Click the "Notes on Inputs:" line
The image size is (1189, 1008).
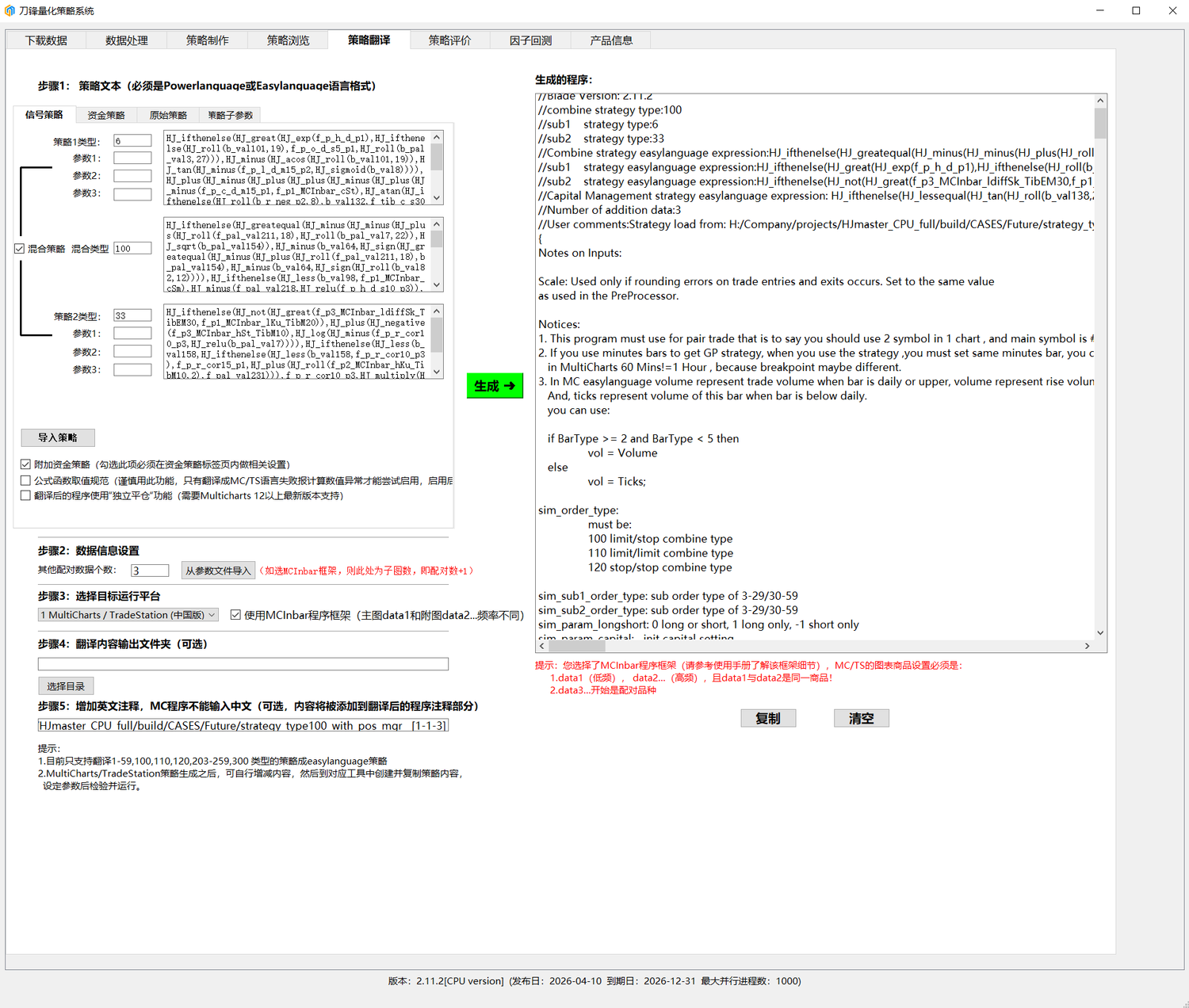pyautogui.click(x=579, y=253)
